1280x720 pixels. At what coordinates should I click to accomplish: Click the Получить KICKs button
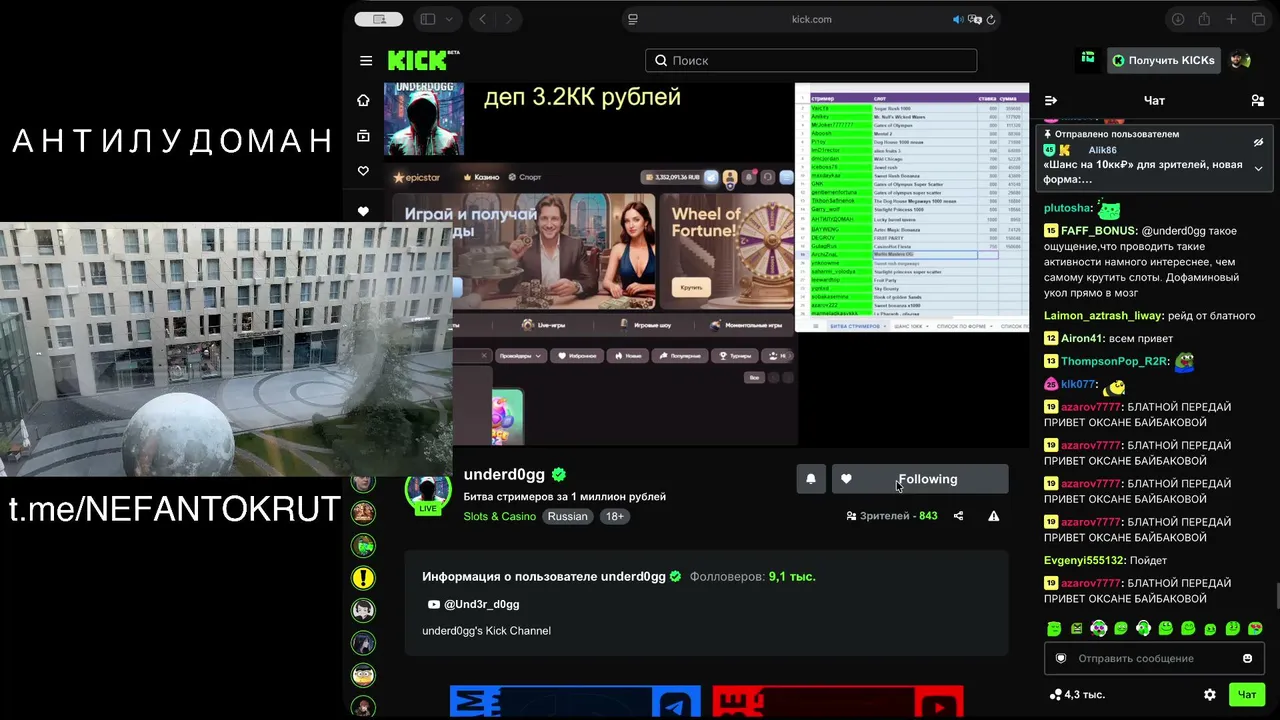point(1163,60)
